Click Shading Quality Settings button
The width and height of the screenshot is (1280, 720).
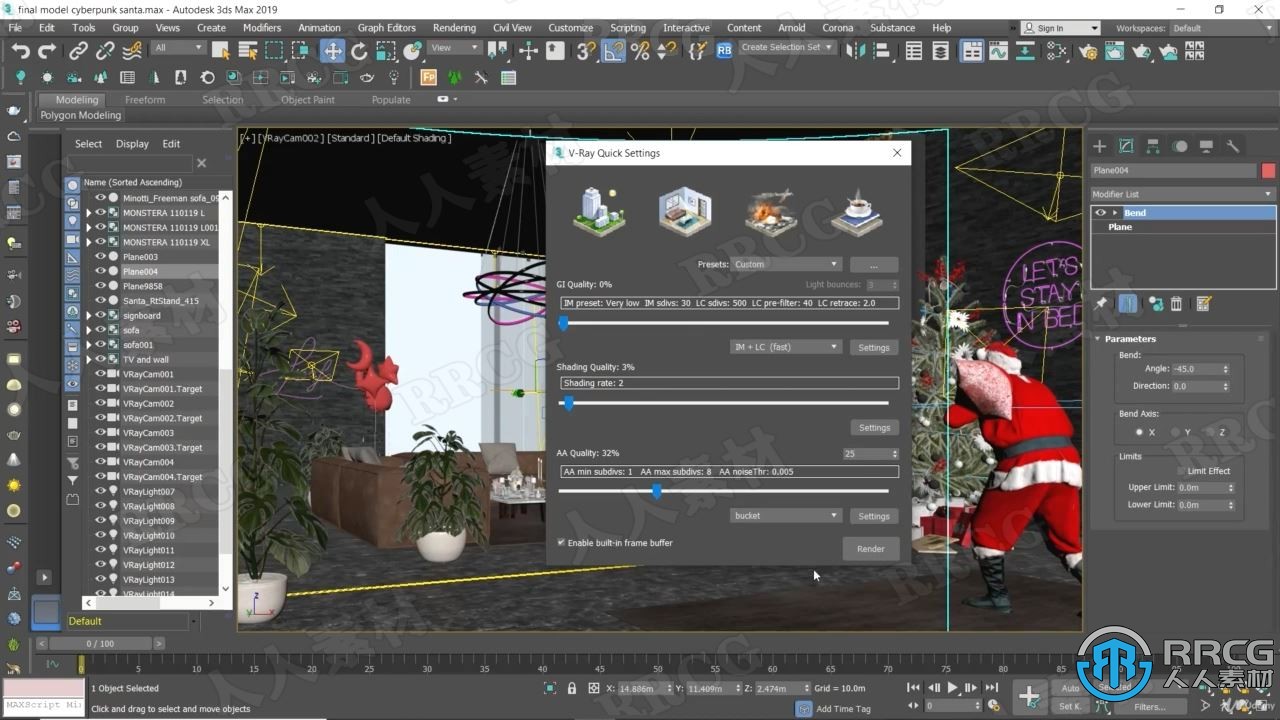874,427
